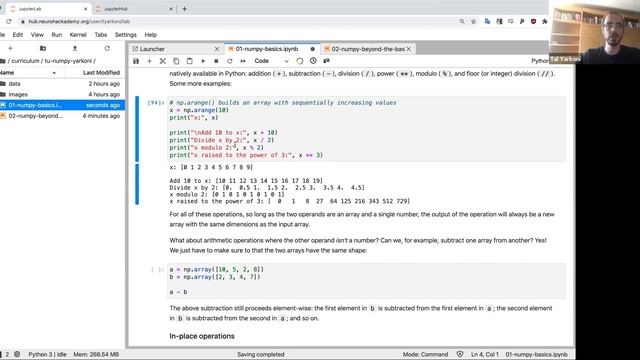Create a new folder in the file browser
This screenshot has height=360, width=640.
[42, 48]
